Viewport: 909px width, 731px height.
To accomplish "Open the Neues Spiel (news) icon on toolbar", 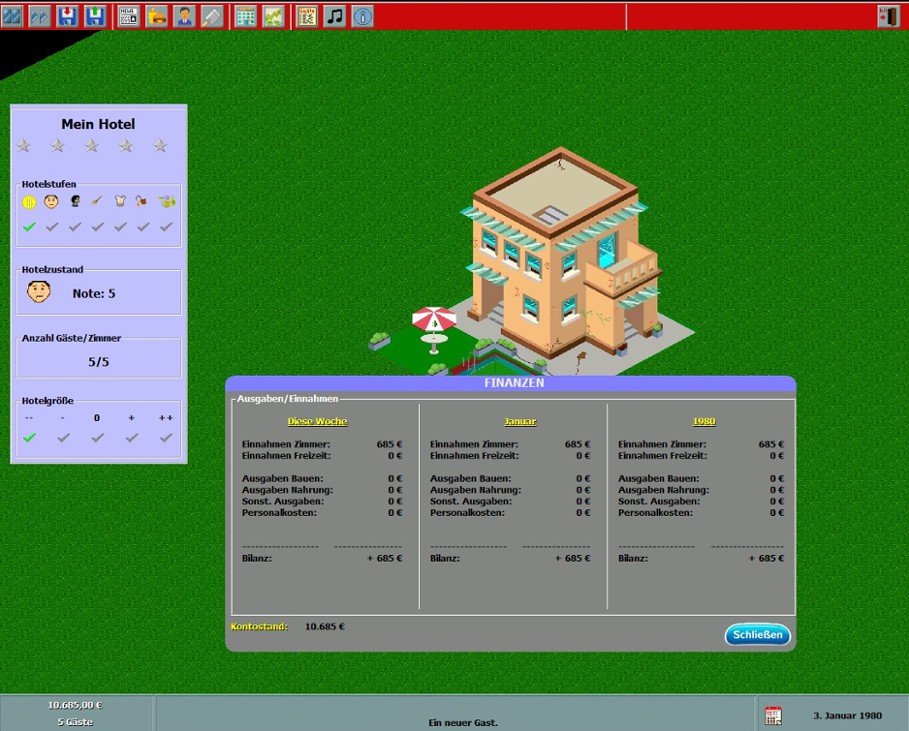I will tap(126, 14).
